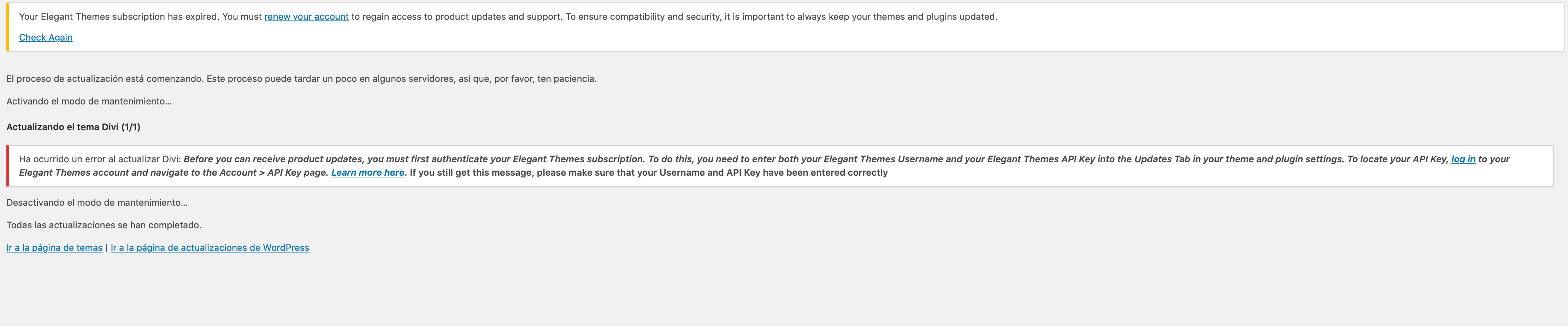The width and height of the screenshot is (1568, 326).
Task: Click 'Todas las actualizaciones se han completado.' text
Action: (x=104, y=225)
